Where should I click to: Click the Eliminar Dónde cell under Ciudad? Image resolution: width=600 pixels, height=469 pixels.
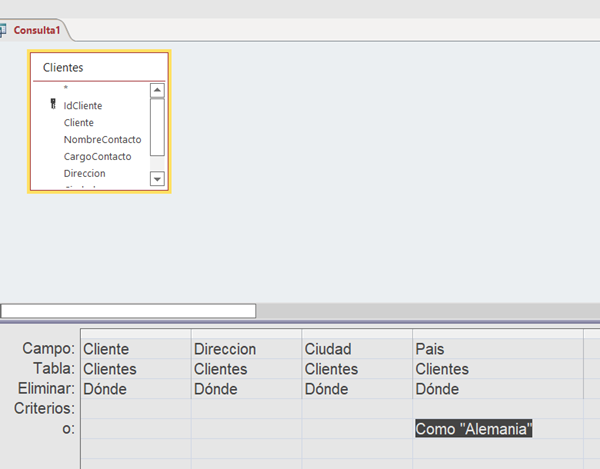point(357,389)
